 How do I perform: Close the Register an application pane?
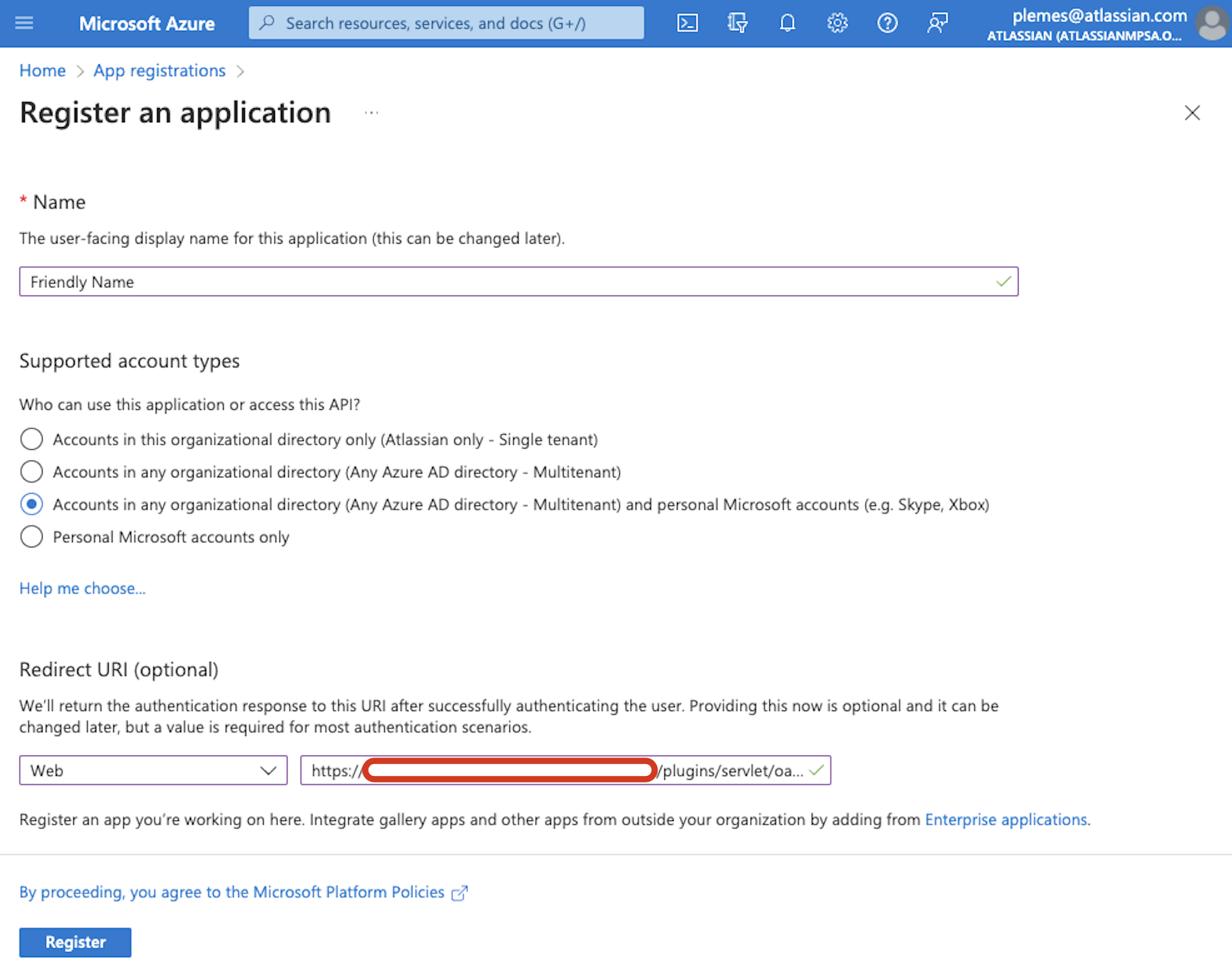[x=1192, y=113]
